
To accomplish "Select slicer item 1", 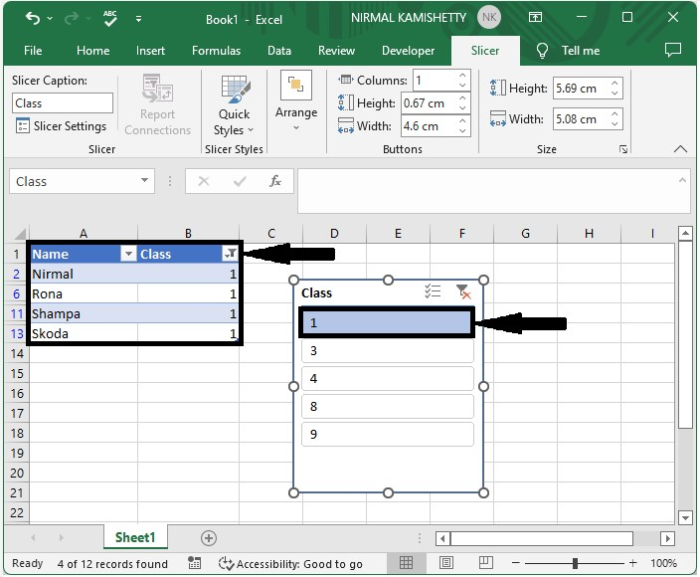I will click(x=387, y=322).
